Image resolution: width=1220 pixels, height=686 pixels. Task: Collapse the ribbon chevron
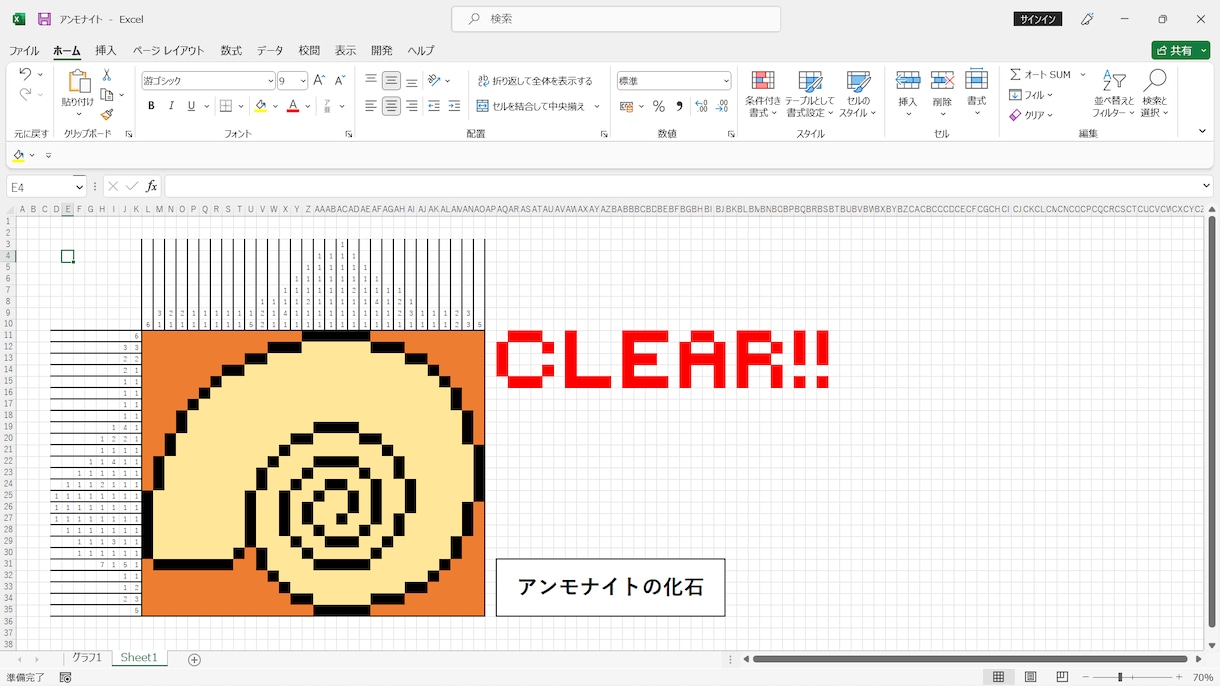pos(1202,131)
